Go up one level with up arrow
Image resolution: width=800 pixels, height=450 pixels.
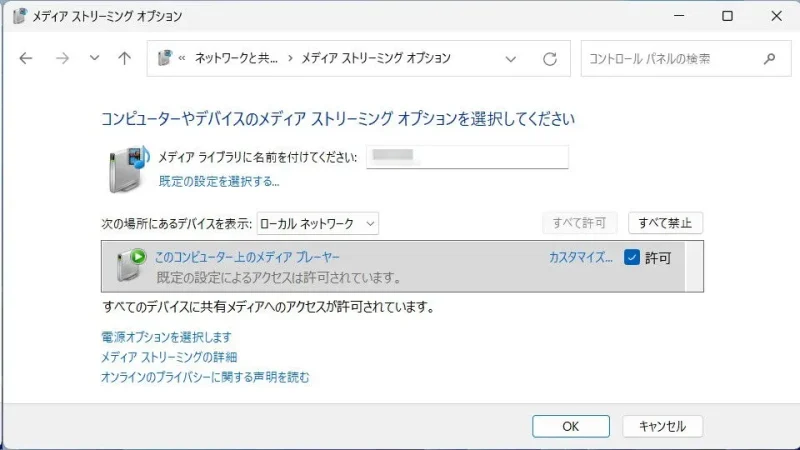tap(124, 58)
